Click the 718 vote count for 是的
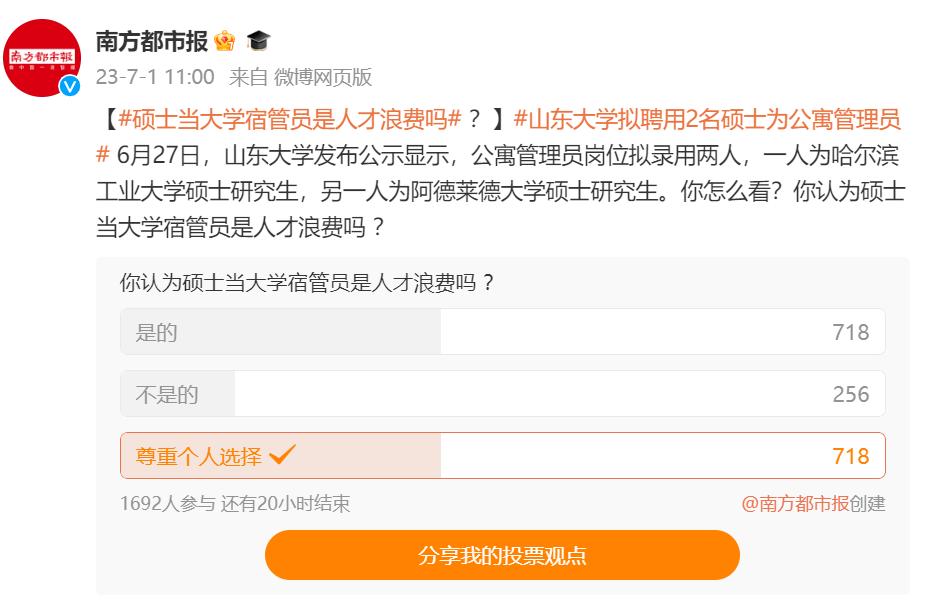Screen dimensions: 934x607 coord(852,331)
